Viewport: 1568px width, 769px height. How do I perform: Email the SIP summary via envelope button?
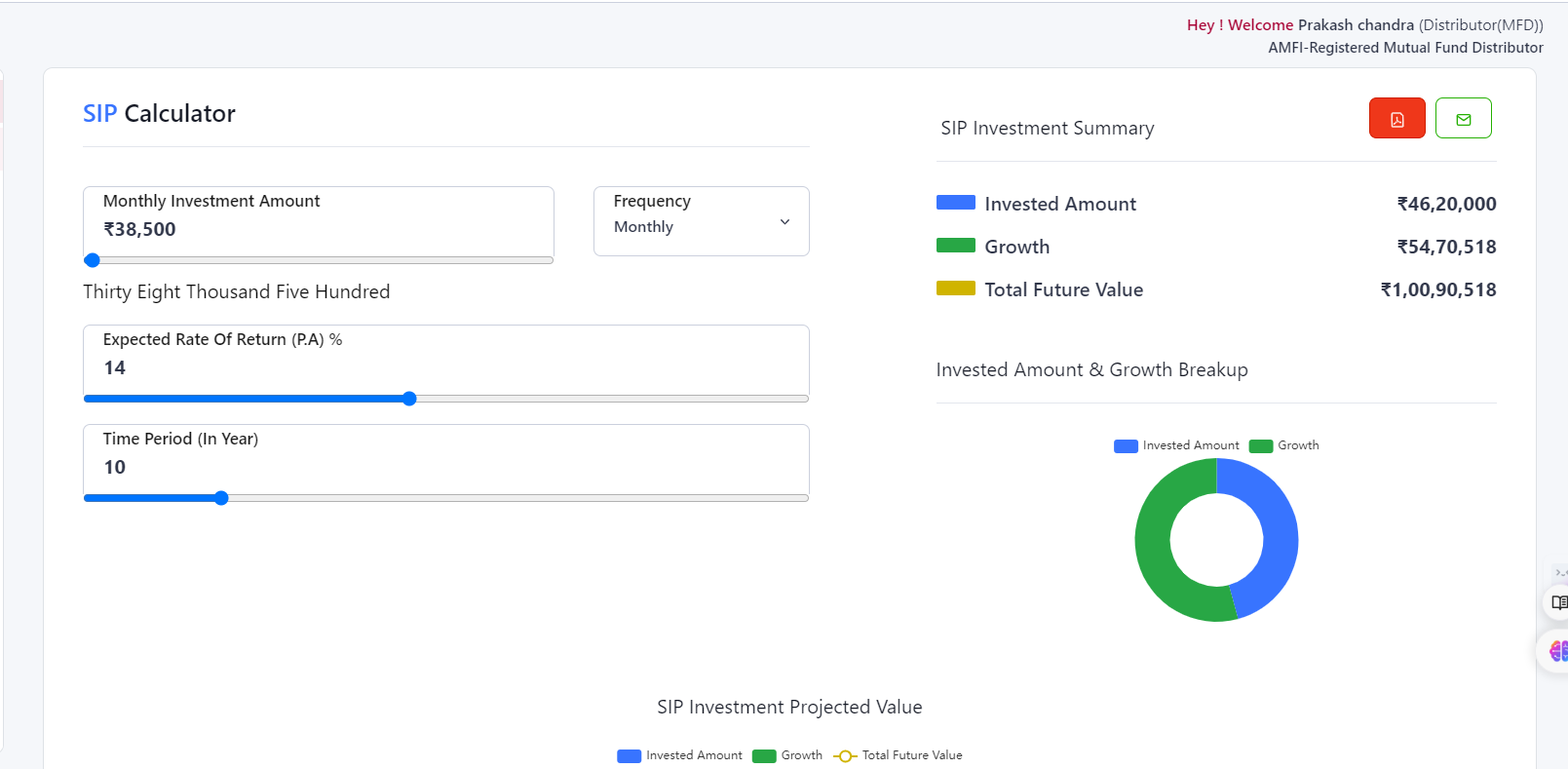tap(1463, 119)
